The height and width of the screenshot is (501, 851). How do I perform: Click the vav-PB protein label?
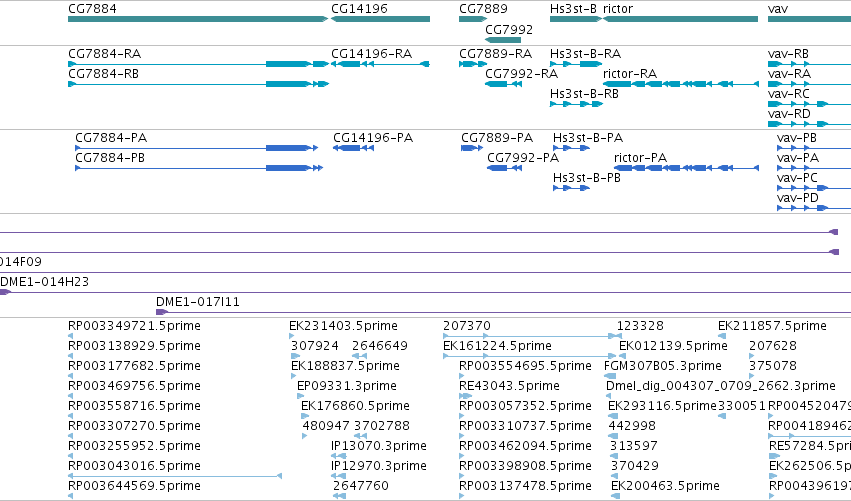[797, 138]
